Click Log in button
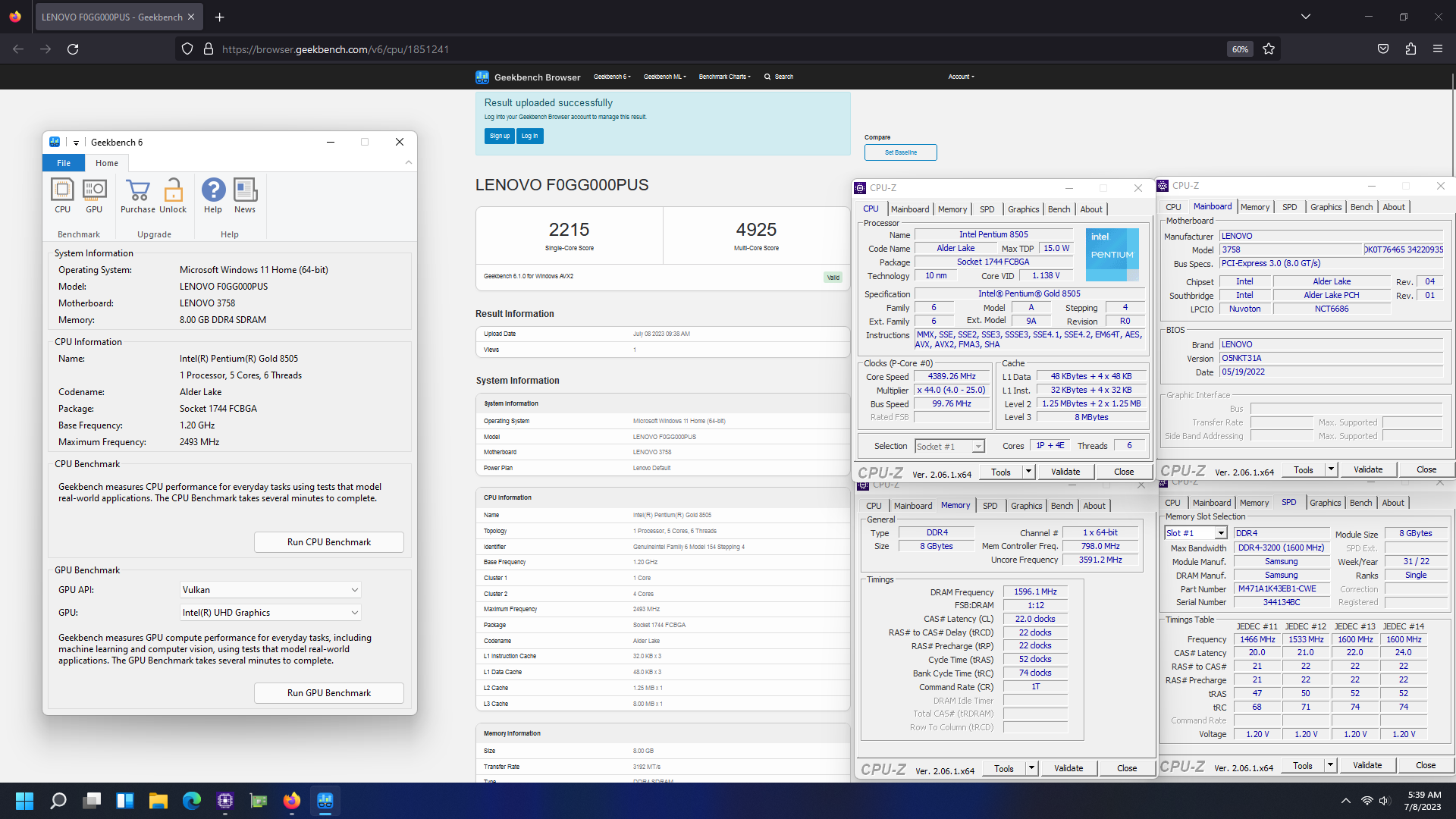 coord(529,136)
